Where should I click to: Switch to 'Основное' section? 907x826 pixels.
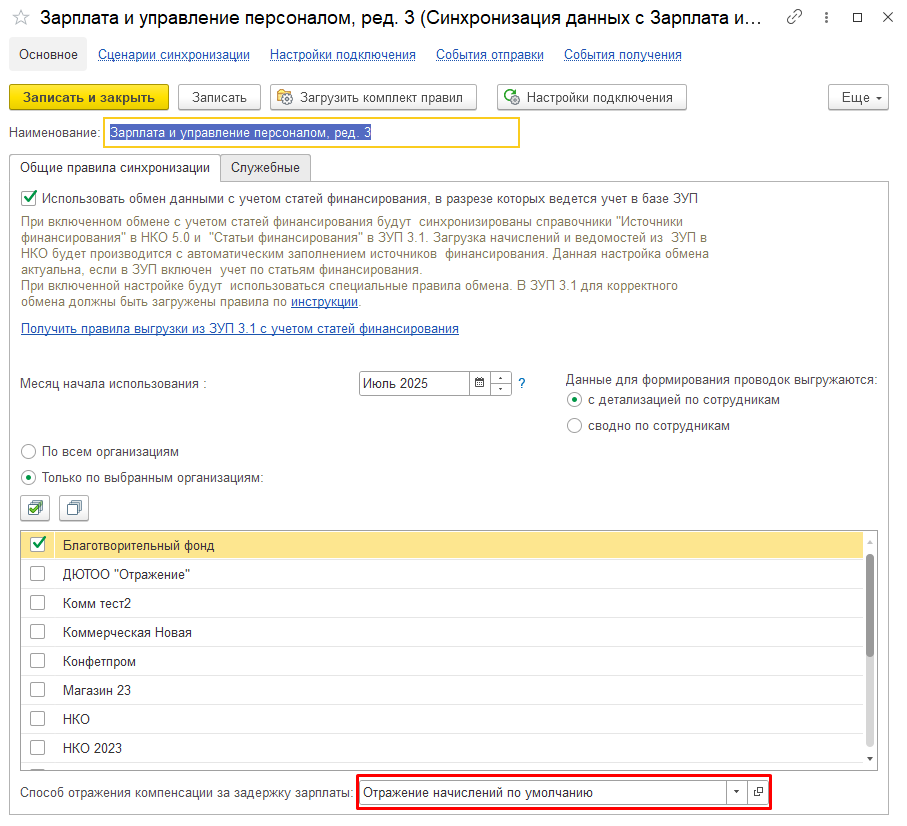tap(48, 54)
